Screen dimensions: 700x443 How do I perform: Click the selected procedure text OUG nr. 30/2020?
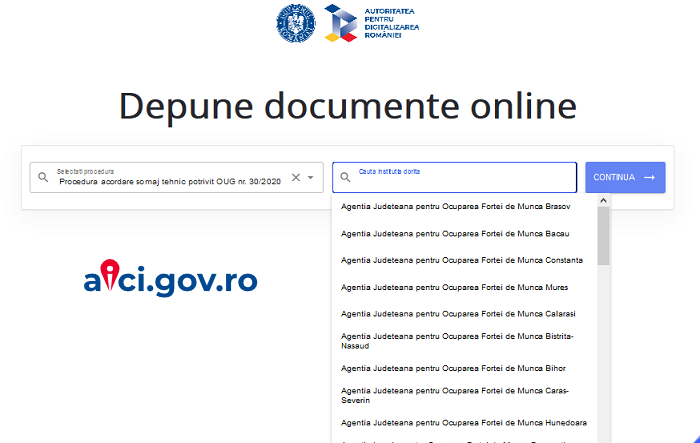pyautogui.click(x=170, y=182)
